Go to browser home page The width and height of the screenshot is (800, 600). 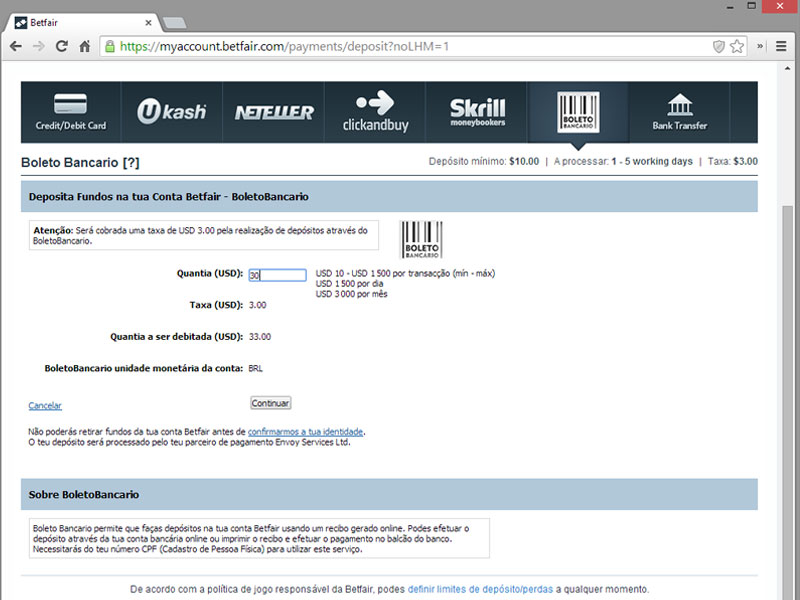click(85, 46)
